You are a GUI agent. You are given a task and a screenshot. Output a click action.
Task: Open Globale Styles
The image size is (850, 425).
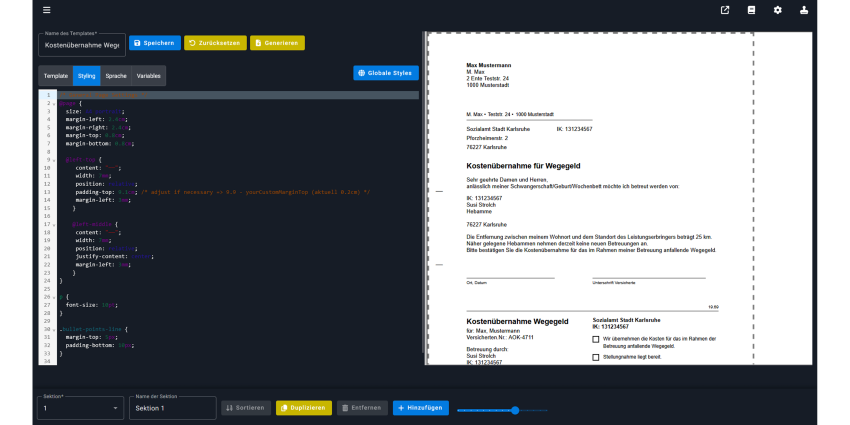point(385,73)
